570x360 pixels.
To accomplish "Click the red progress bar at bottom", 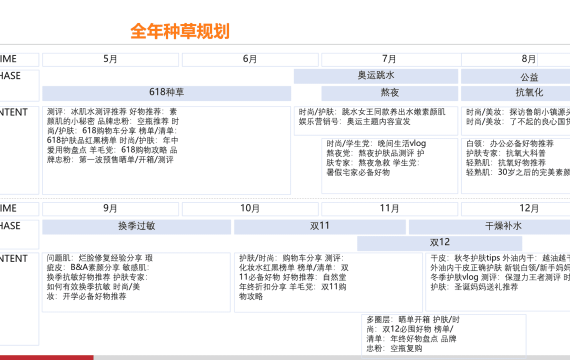I will click(x=47, y=358).
